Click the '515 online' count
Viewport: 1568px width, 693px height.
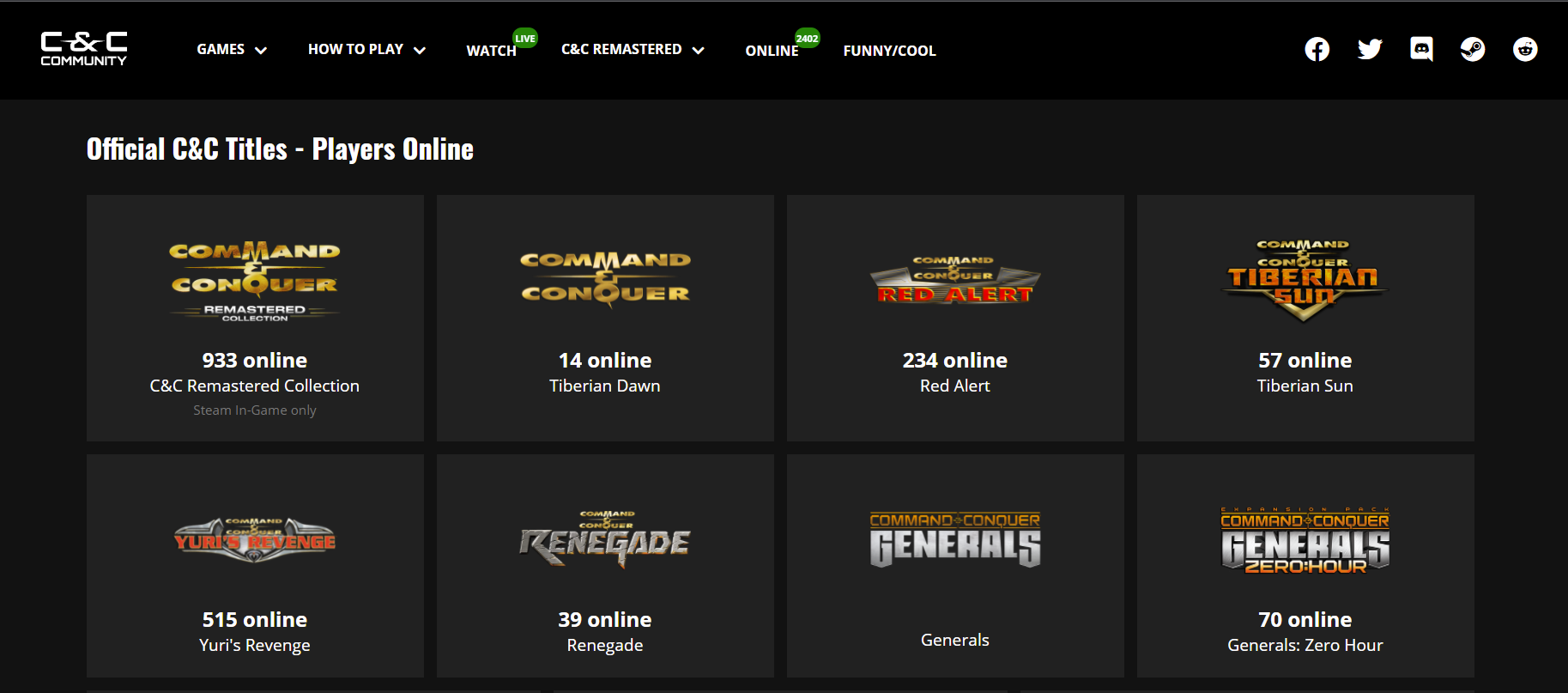(255, 619)
